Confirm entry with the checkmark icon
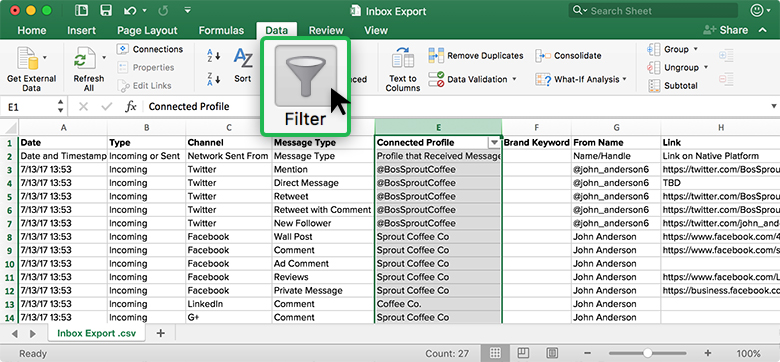Image resolution: width=780 pixels, height=362 pixels. [106, 106]
